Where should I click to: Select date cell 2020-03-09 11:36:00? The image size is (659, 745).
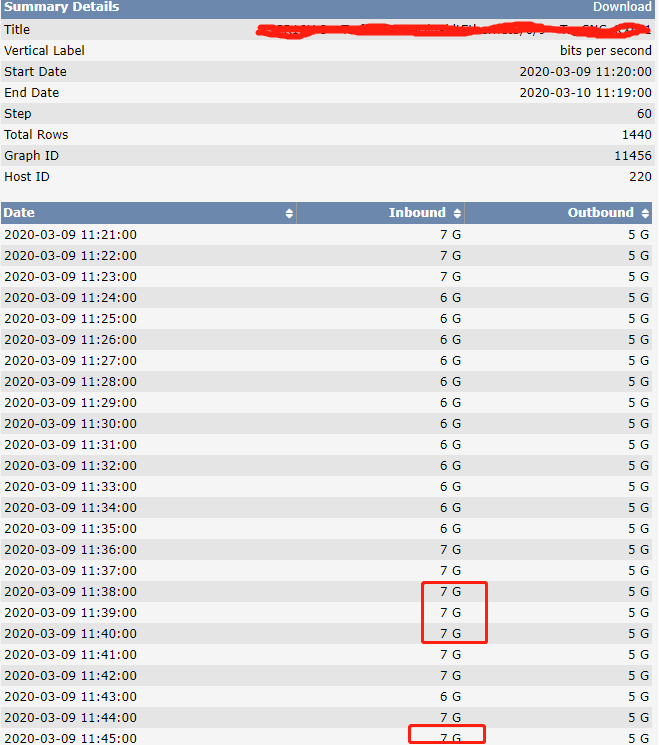click(70, 550)
